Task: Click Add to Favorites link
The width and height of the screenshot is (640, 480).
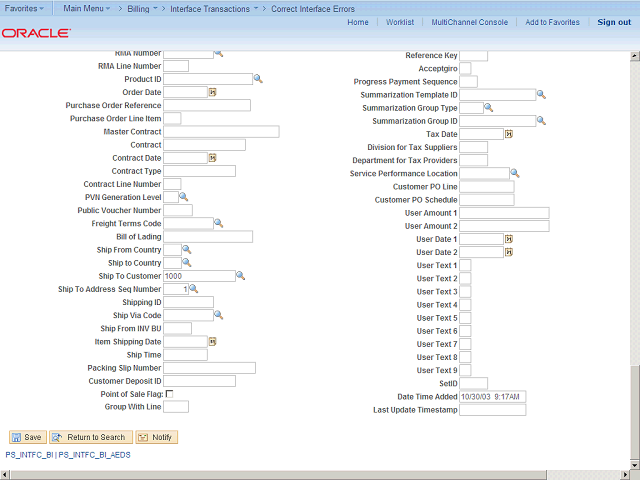Action: pos(552,22)
